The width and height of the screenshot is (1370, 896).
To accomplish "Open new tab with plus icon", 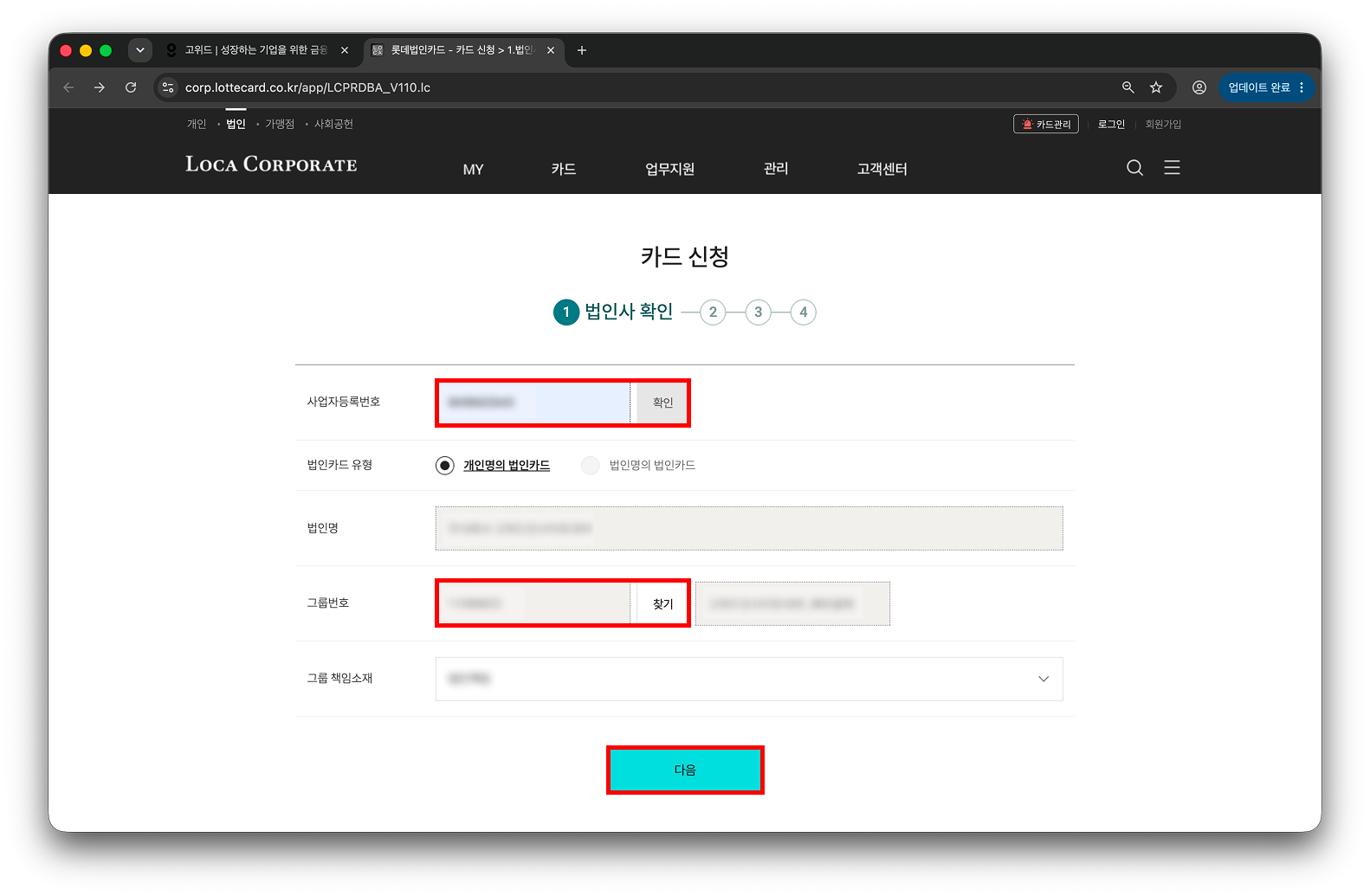I will click(582, 50).
